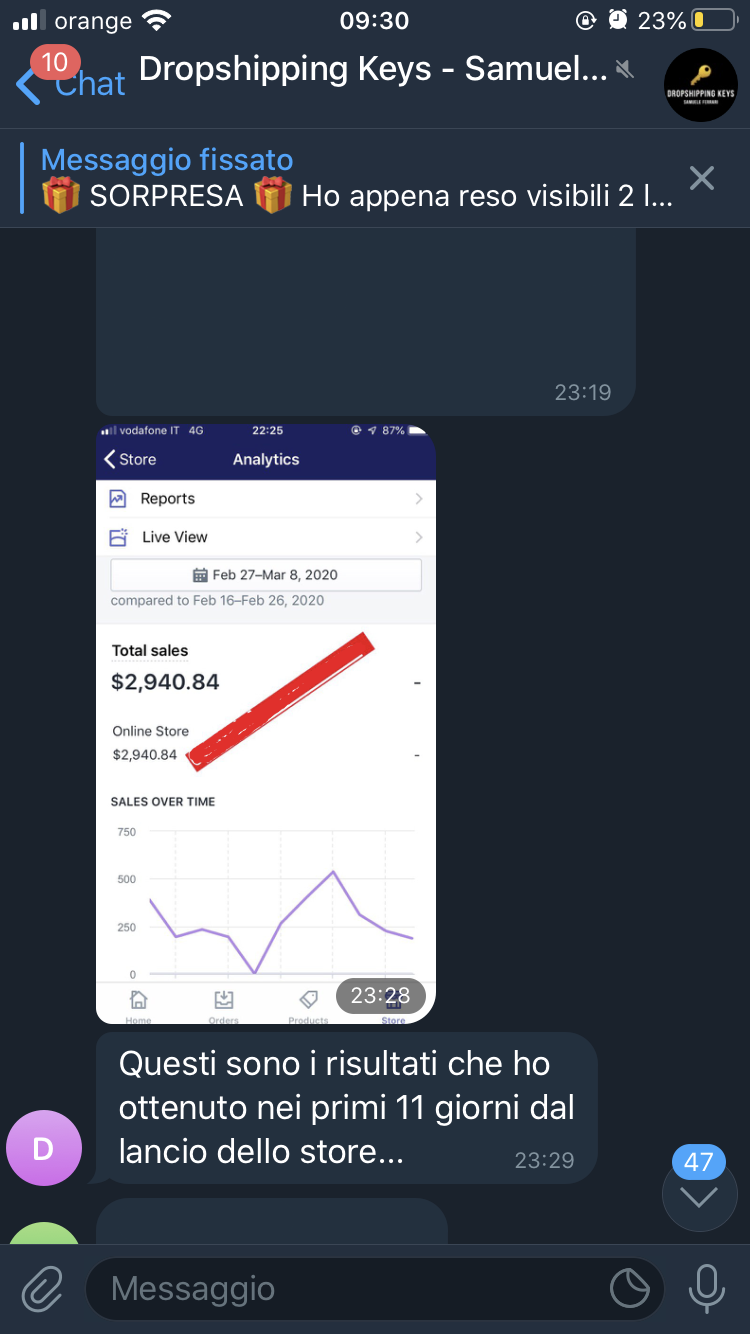
Task: Tap the 47 unread messages badge
Action: point(698,1162)
